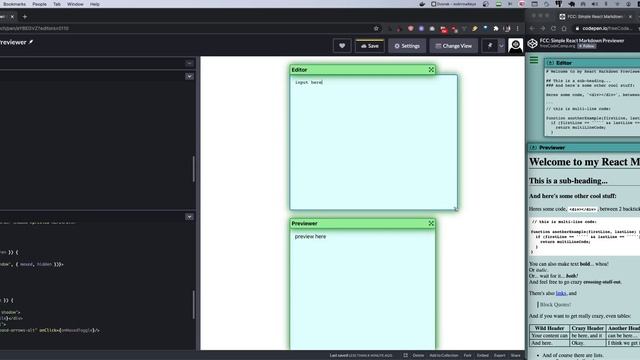Open the Tab menu
Image resolution: width=640 pixels, height=360 pixels.
57,4
